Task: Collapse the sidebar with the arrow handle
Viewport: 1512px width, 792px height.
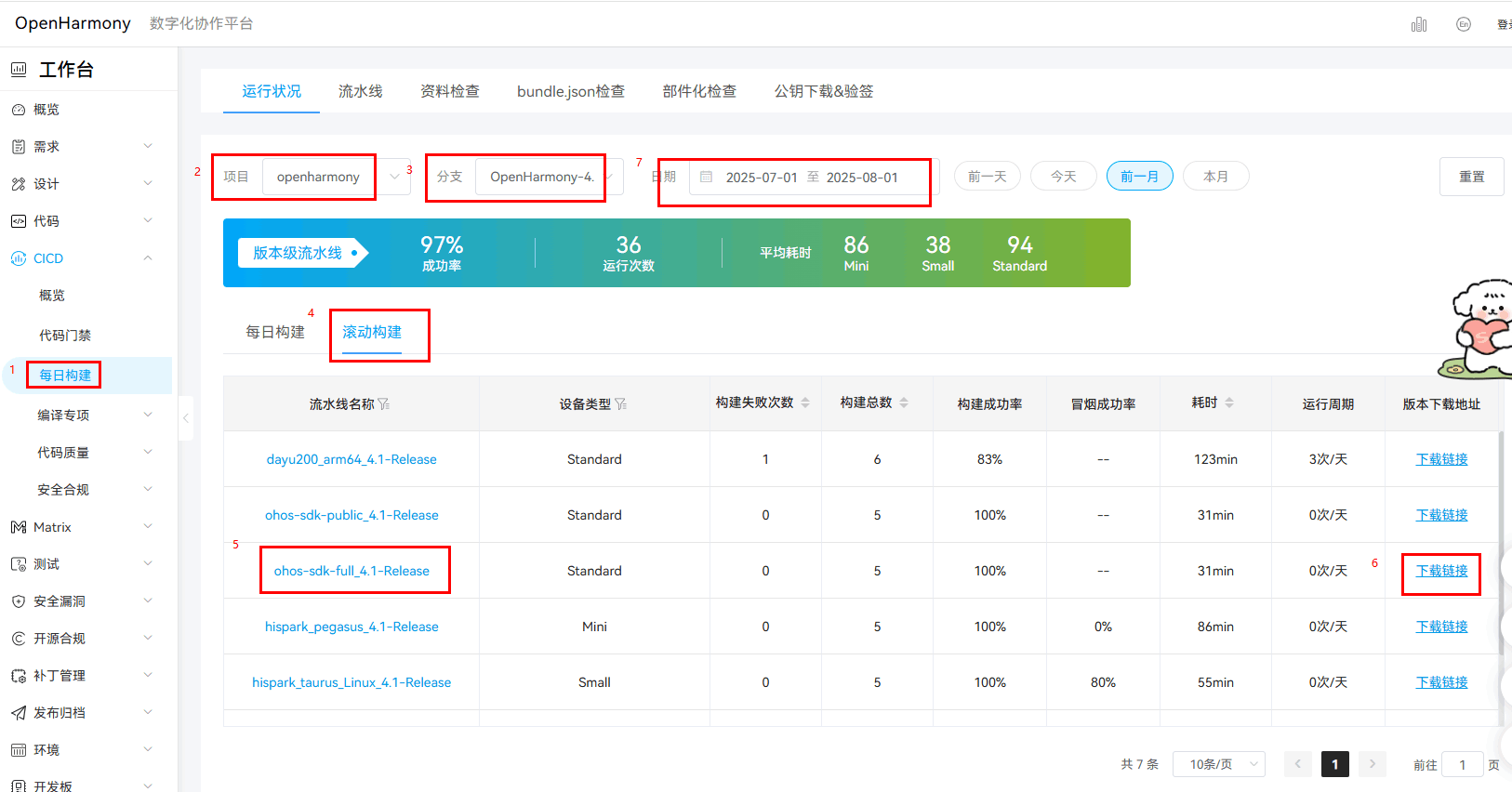Action: click(186, 418)
